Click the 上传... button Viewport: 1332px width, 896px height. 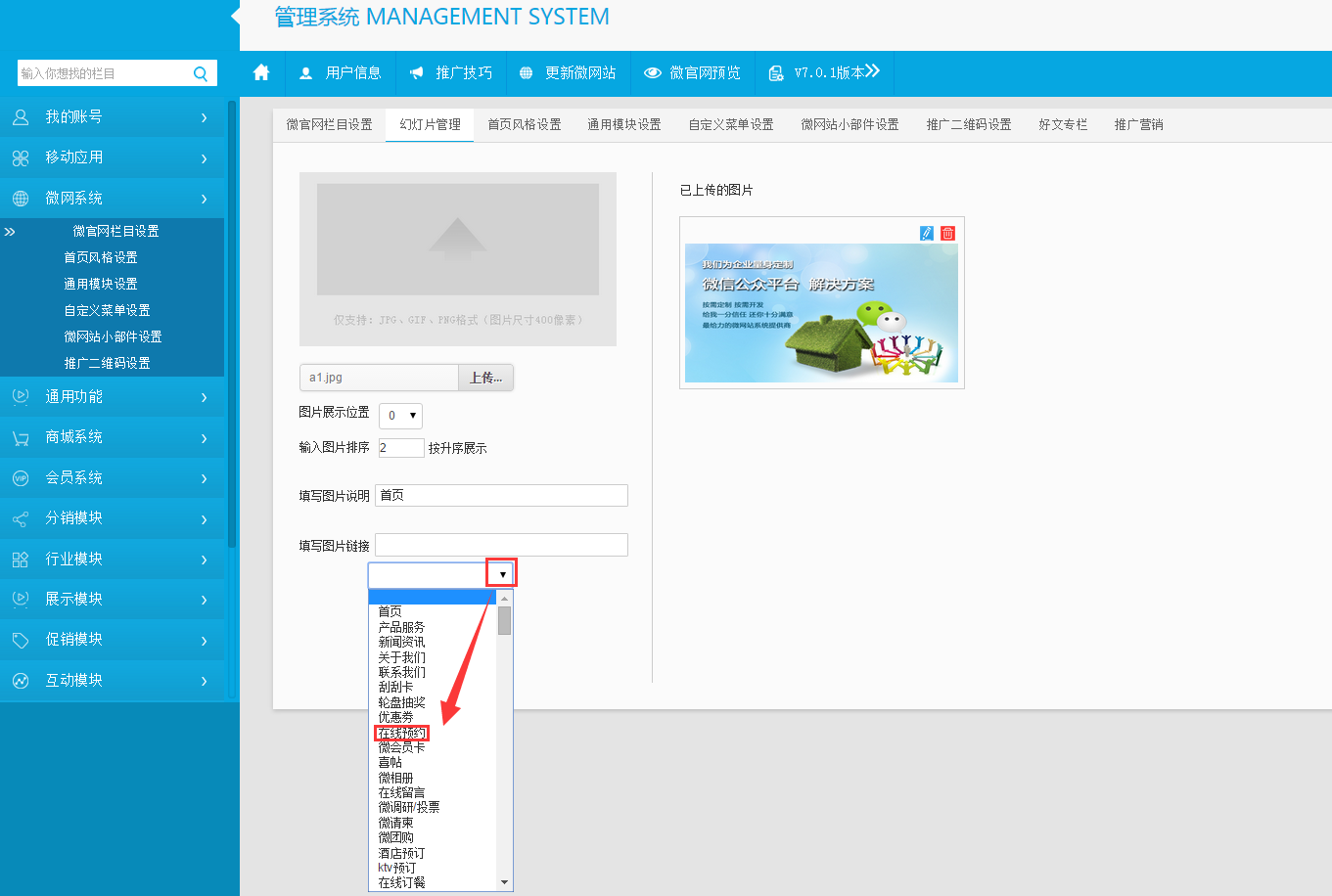click(485, 378)
